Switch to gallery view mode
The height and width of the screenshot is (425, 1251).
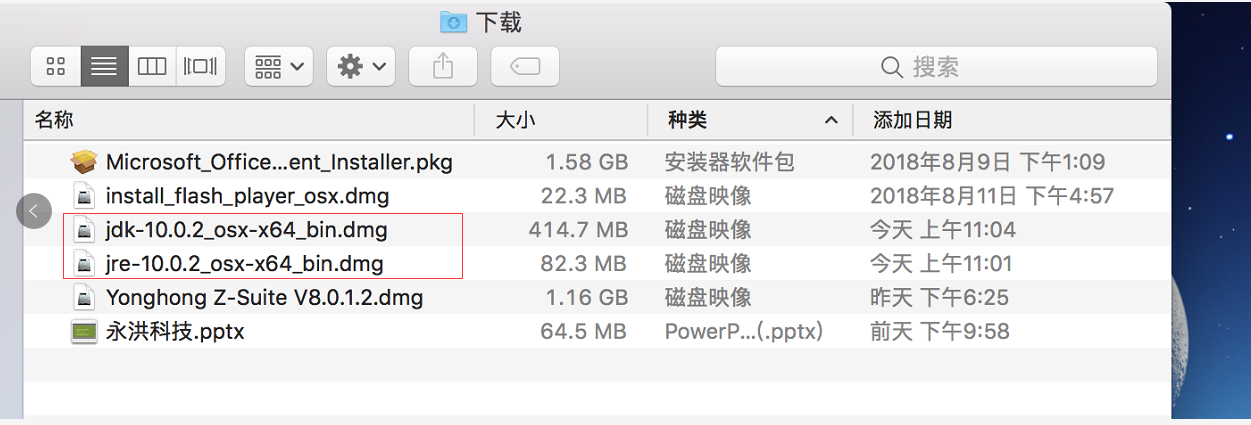point(200,67)
